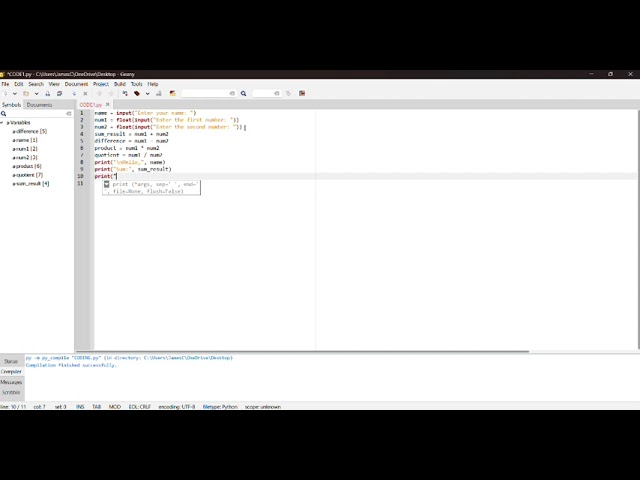Click line number 10 in the margin

[80, 176]
